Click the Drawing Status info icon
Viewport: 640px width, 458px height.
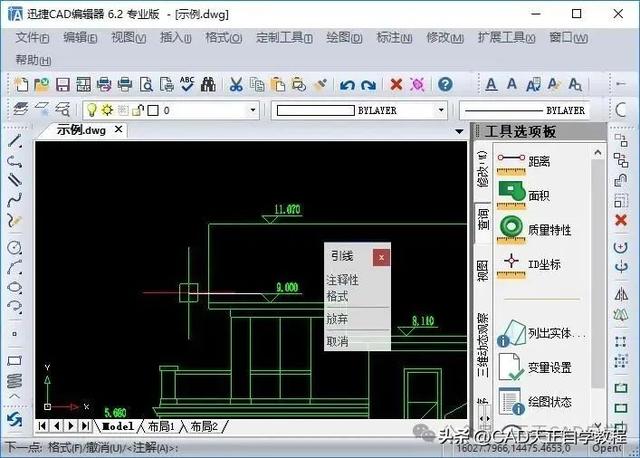[x=511, y=401]
